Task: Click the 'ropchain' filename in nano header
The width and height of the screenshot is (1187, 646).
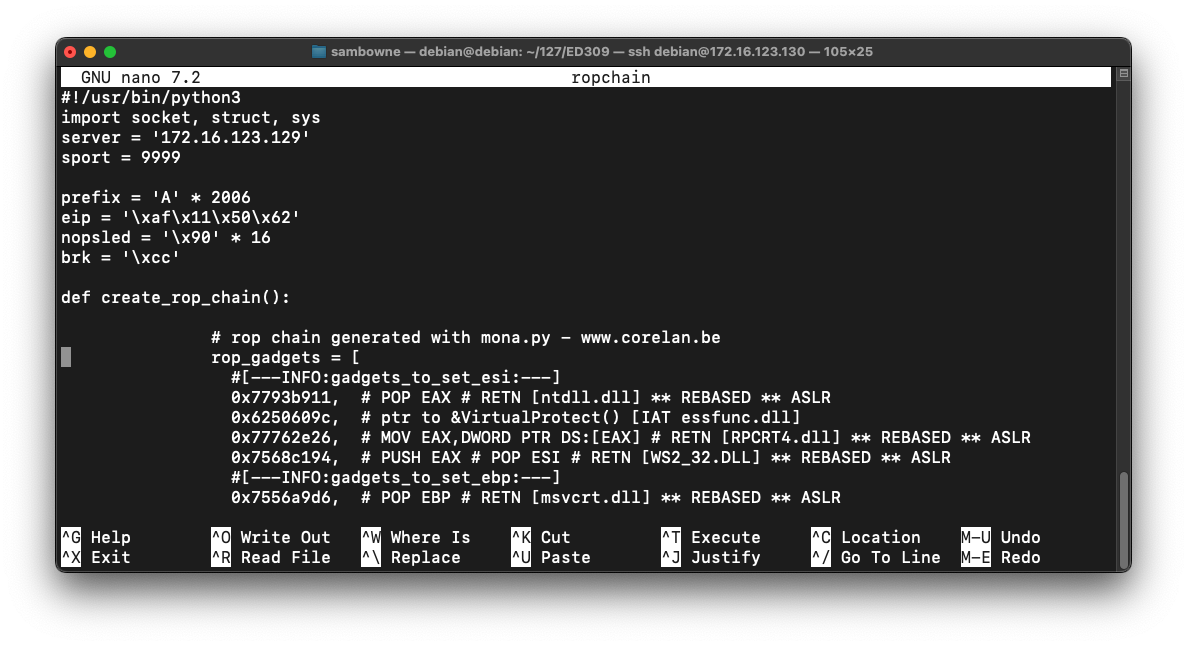Action: (x=611, y=77)
